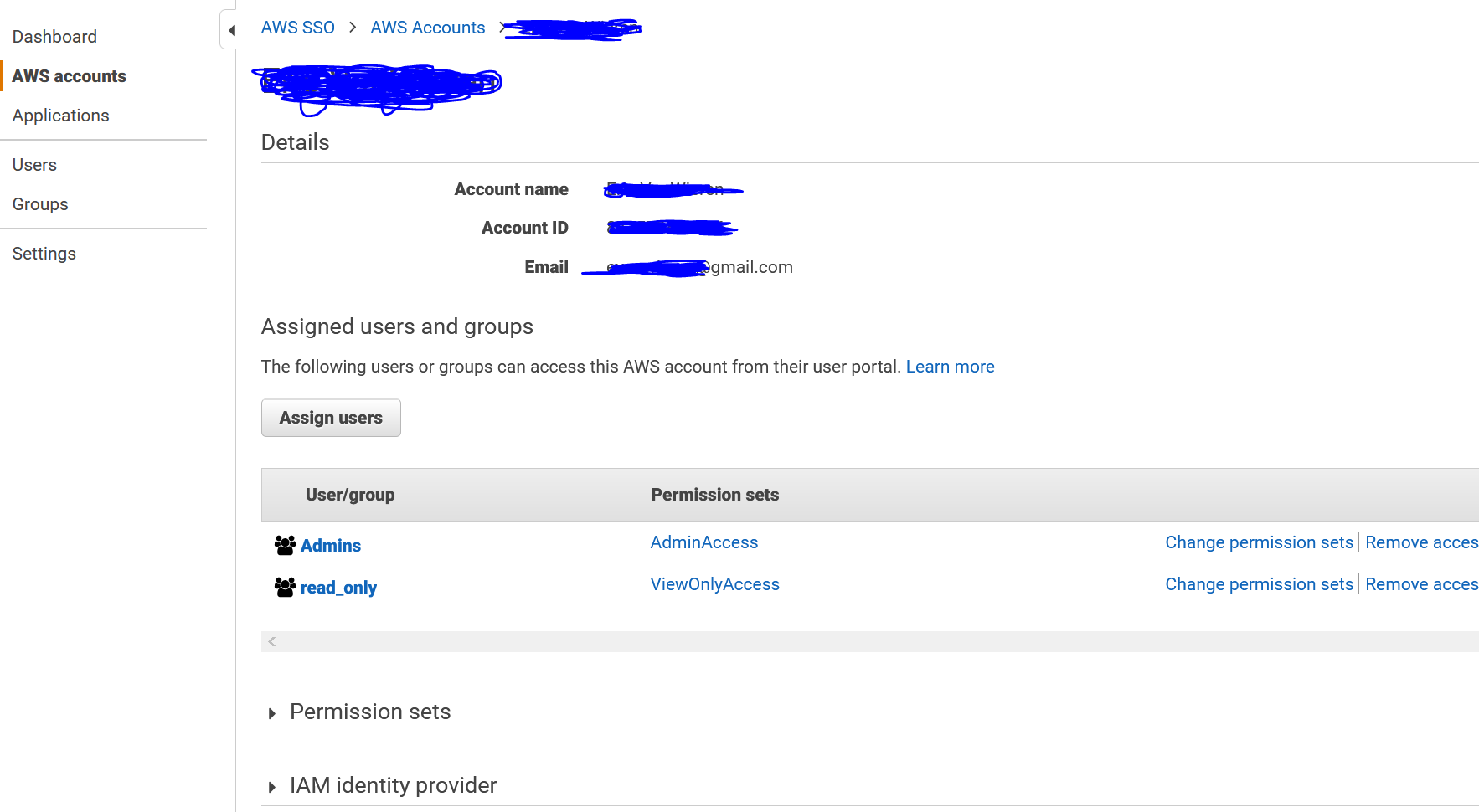Change permission sets for the Admins group
The width and height of the screenshot is (1479, 812).
1259,542
